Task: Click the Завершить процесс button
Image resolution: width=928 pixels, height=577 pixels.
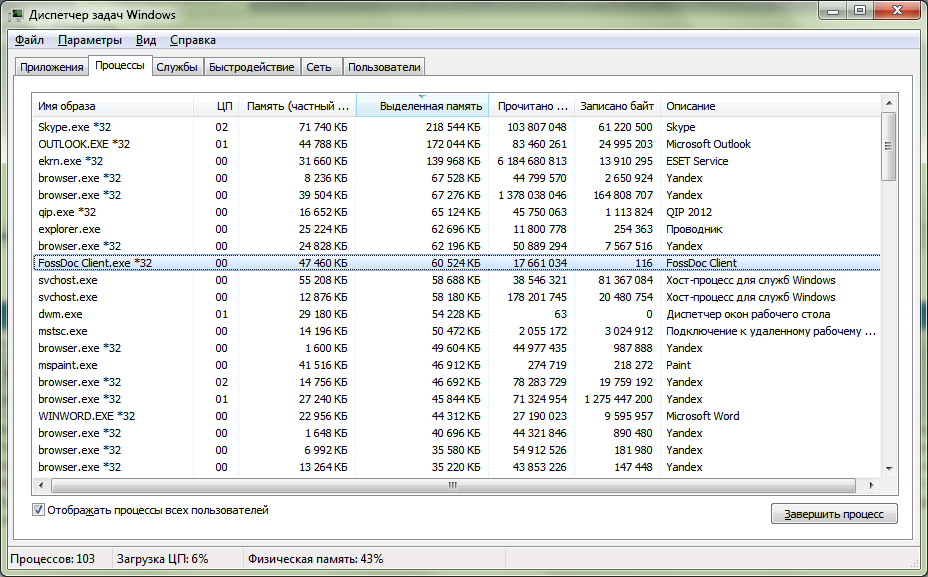Action: pos(834,514)
